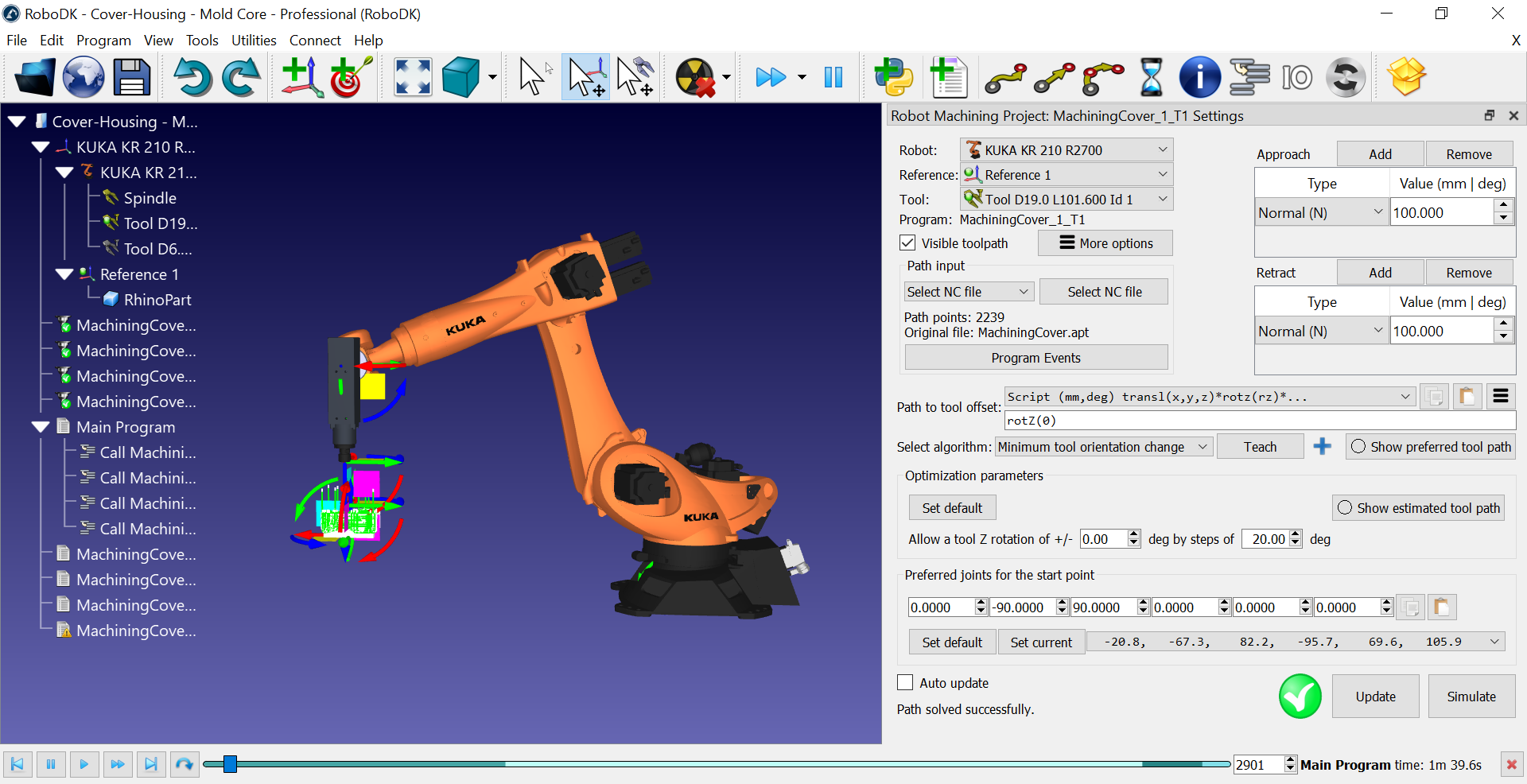Collapse the Main Program tree node

click(40, 426)
